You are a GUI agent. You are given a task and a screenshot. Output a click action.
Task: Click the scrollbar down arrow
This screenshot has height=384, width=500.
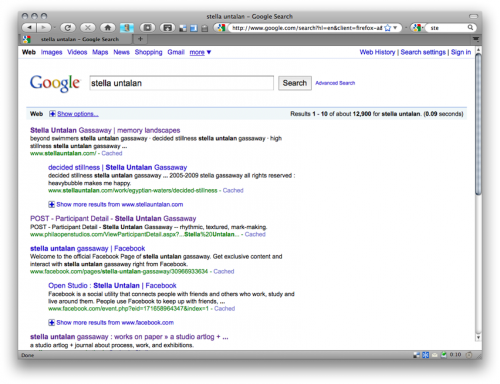pos(478,337)
